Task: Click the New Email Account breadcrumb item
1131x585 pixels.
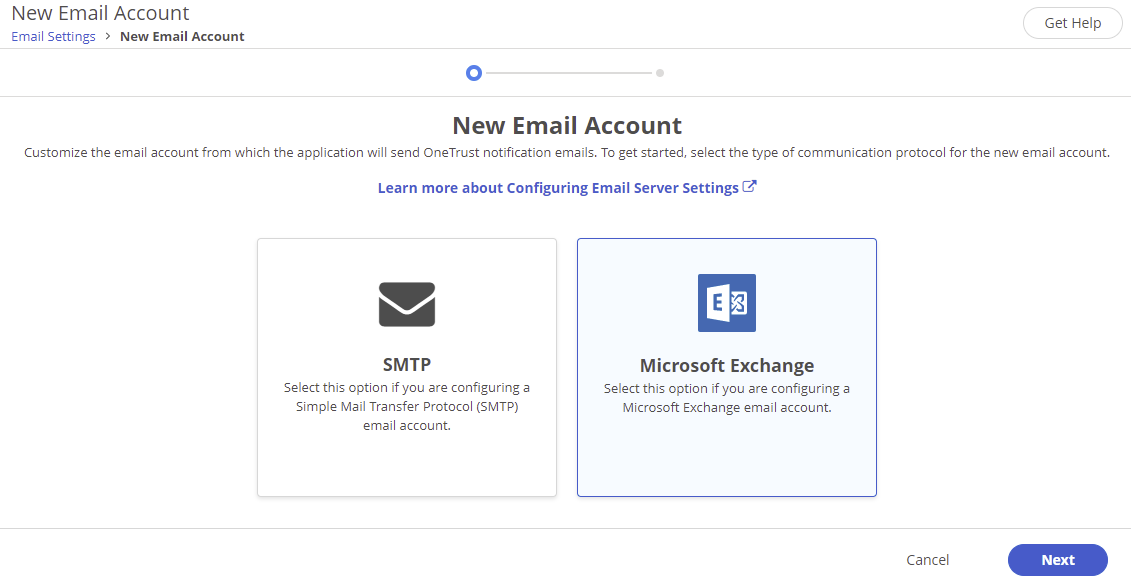Action: [x=181, y=36]
